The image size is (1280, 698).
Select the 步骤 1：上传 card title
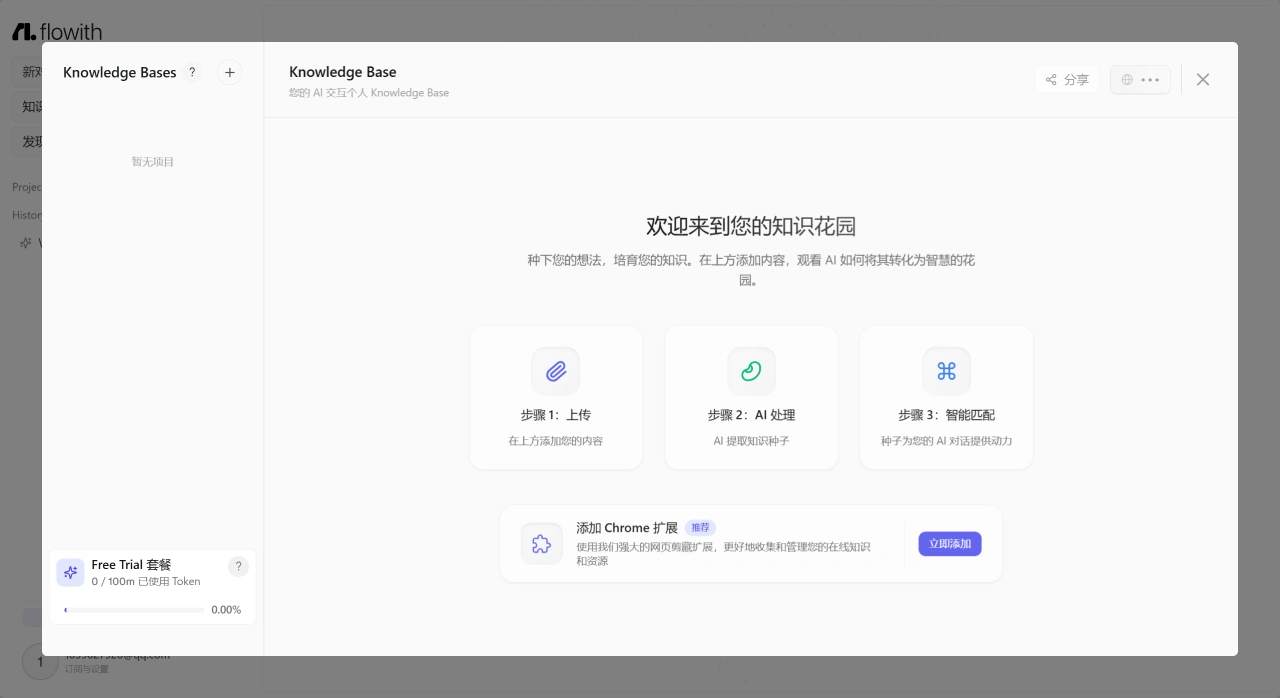coord(556,415)
